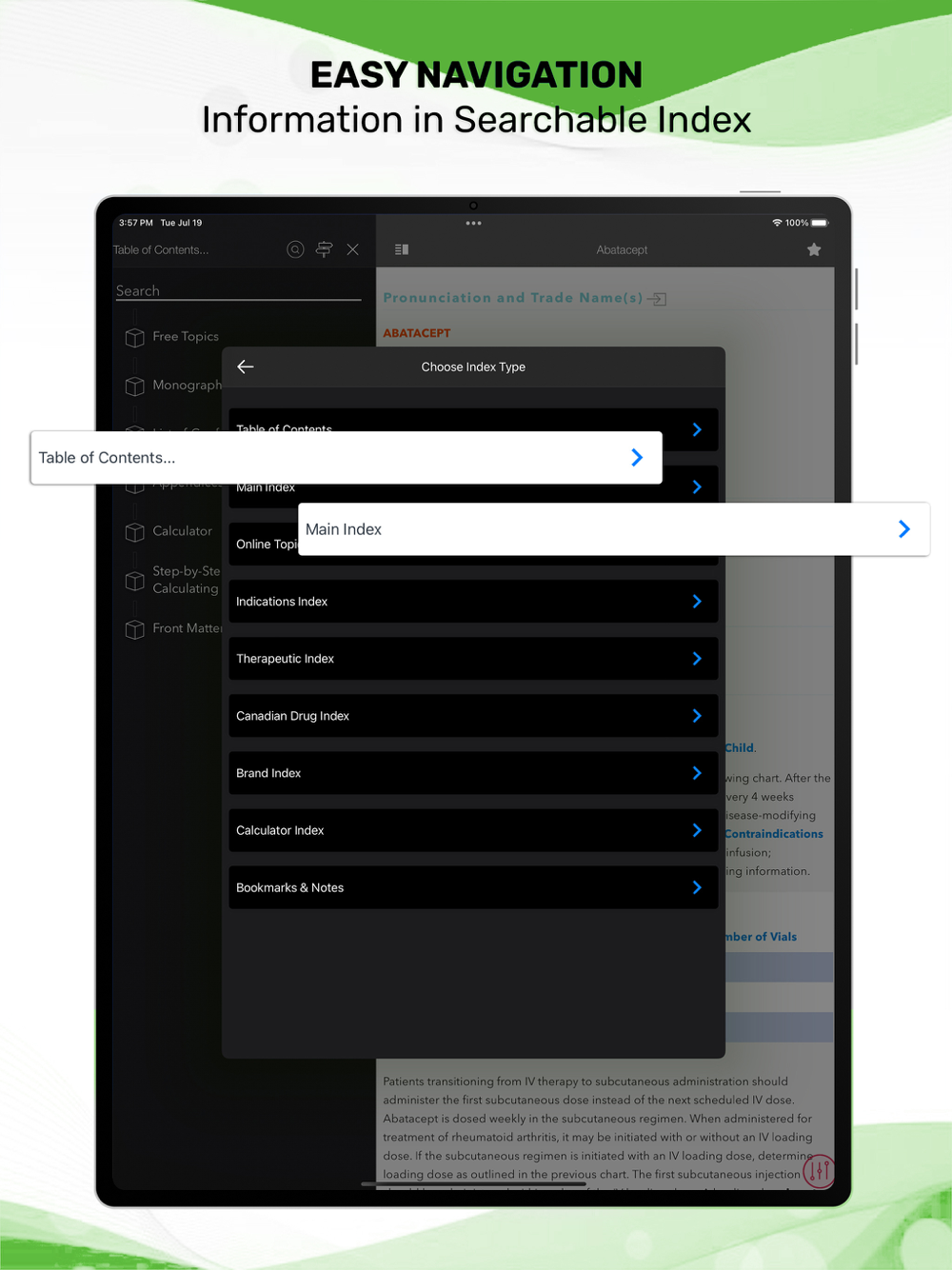Screen dimensions: 952x1270
Task: Bookmark Abatacept with the star icon
Action: [x=814, y=249]
